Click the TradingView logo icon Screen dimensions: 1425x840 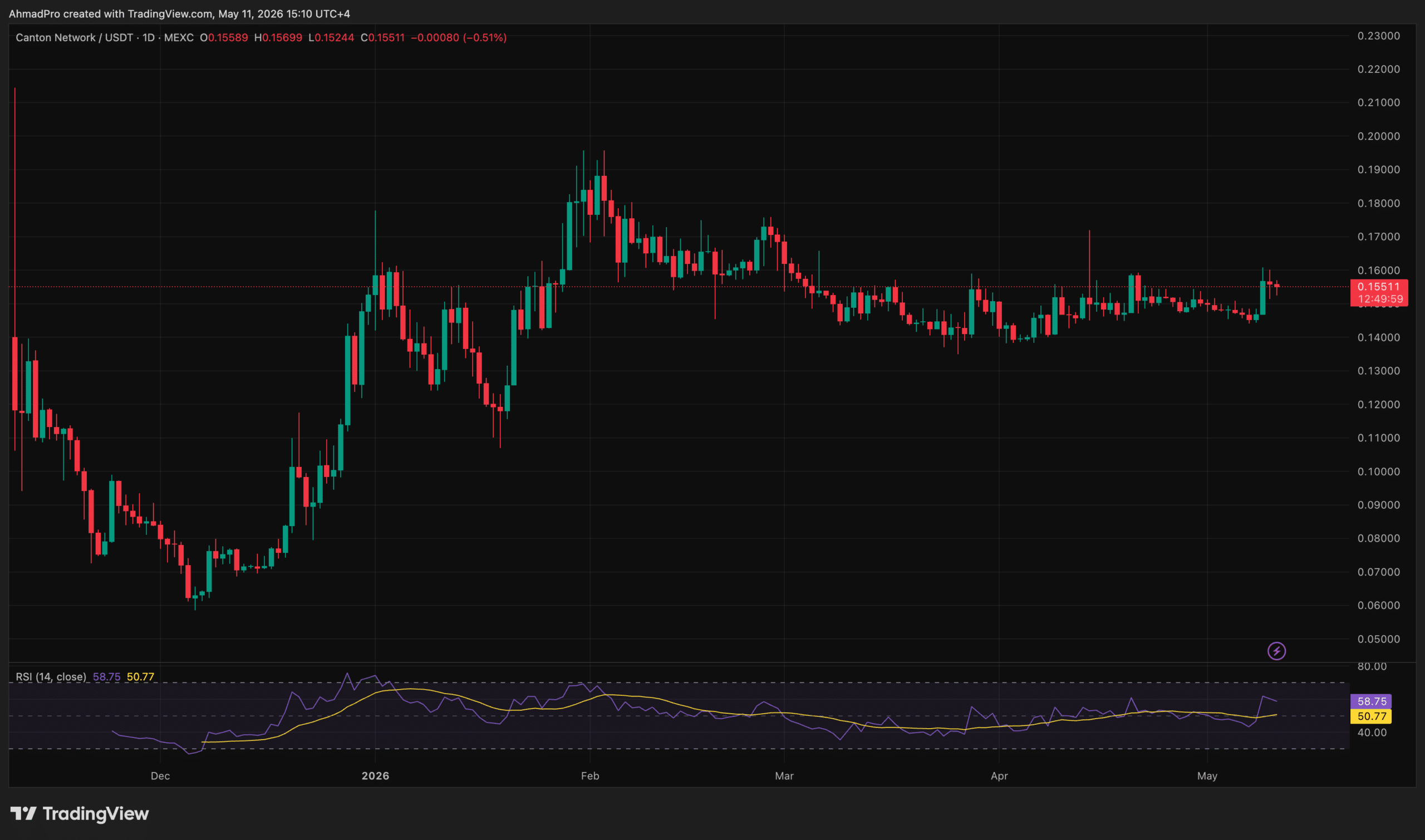pos(23,813)
